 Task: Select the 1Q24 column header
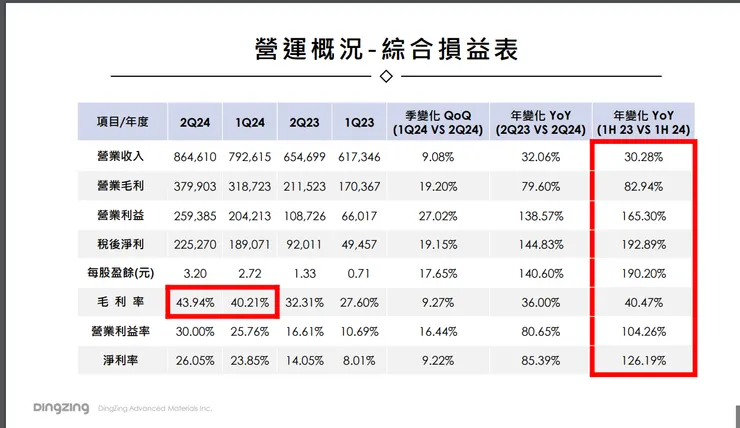[x=250, y=122]
